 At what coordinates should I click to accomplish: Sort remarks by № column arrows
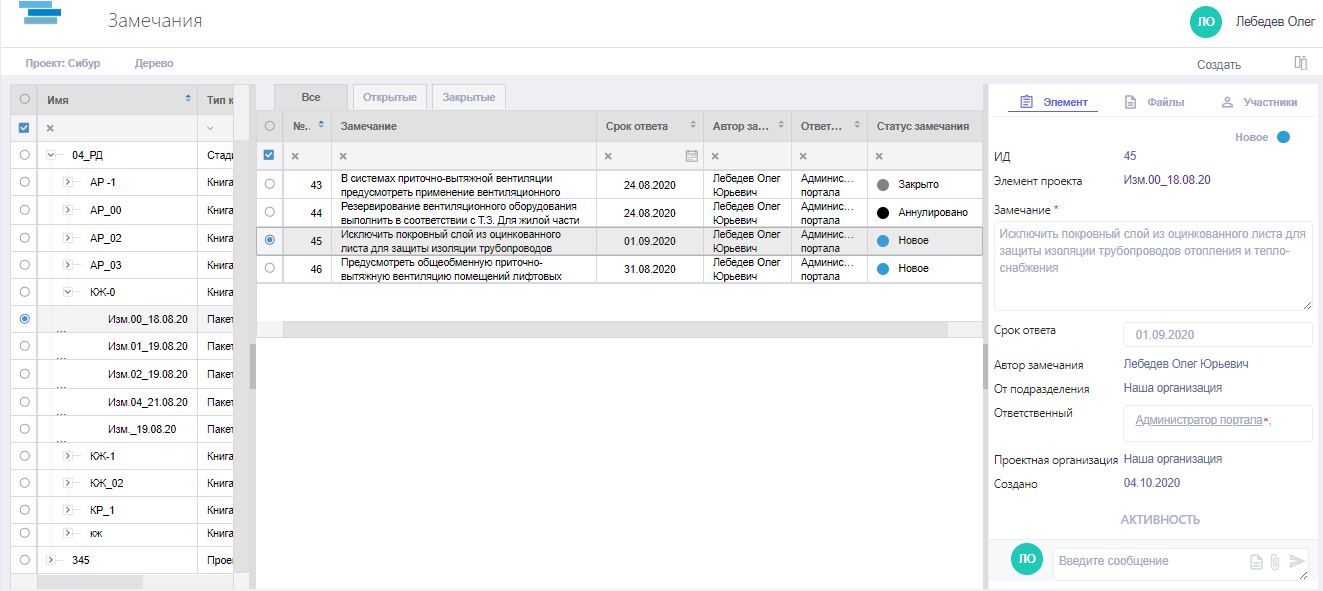pos(321,125)
